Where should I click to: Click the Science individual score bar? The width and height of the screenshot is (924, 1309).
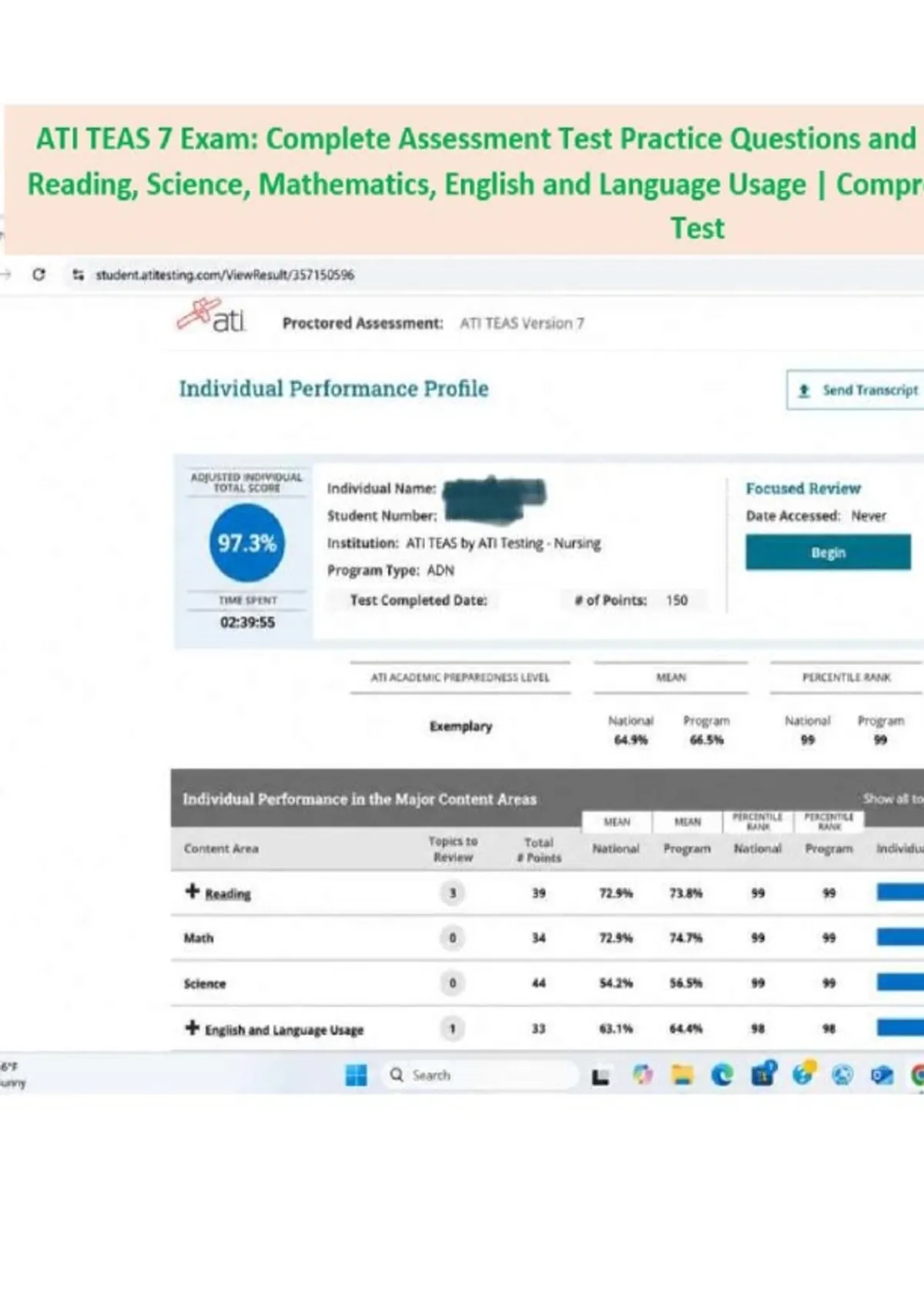click(x=900, y=983)
